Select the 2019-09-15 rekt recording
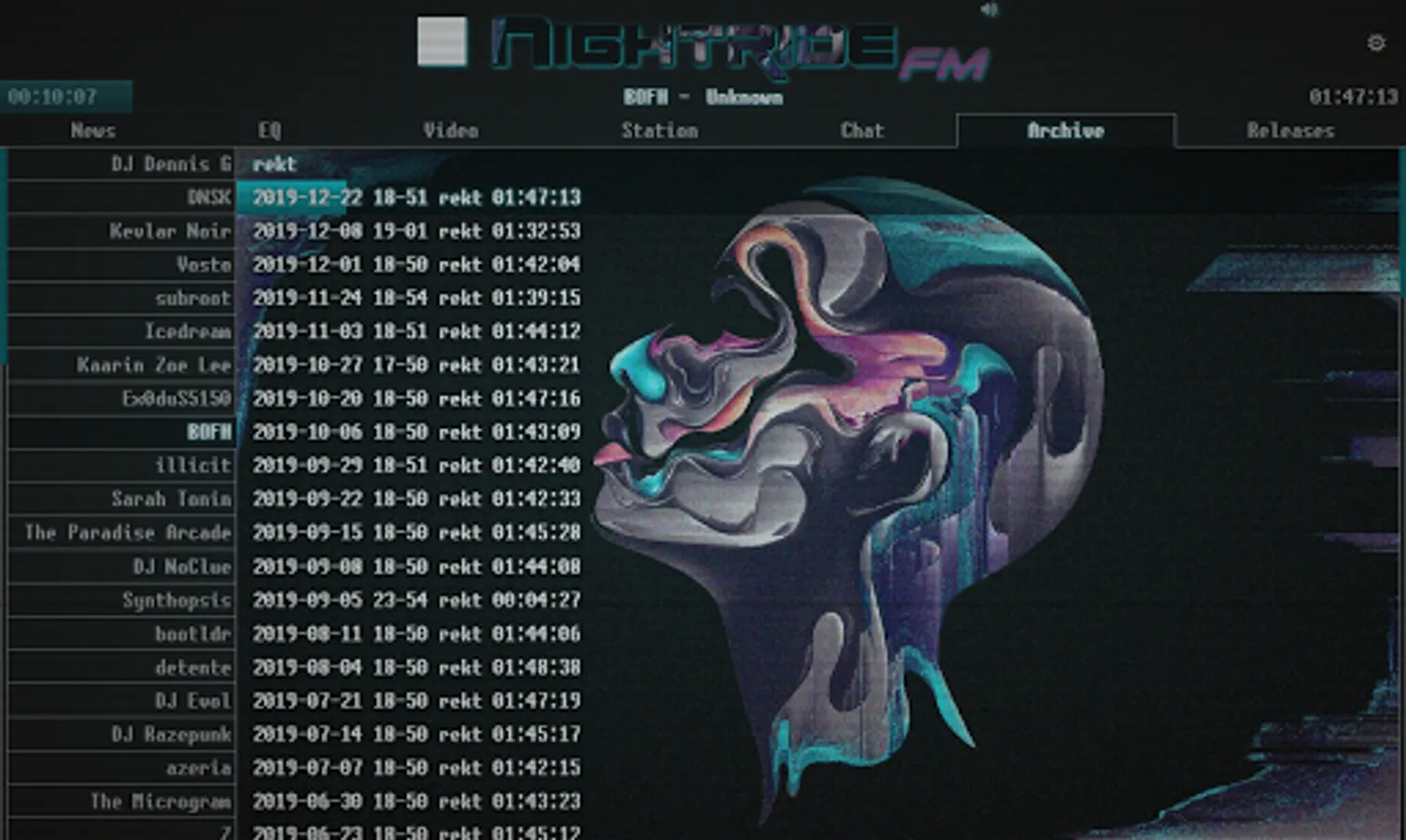The image size is (1406, 840). tap(416, 532)
